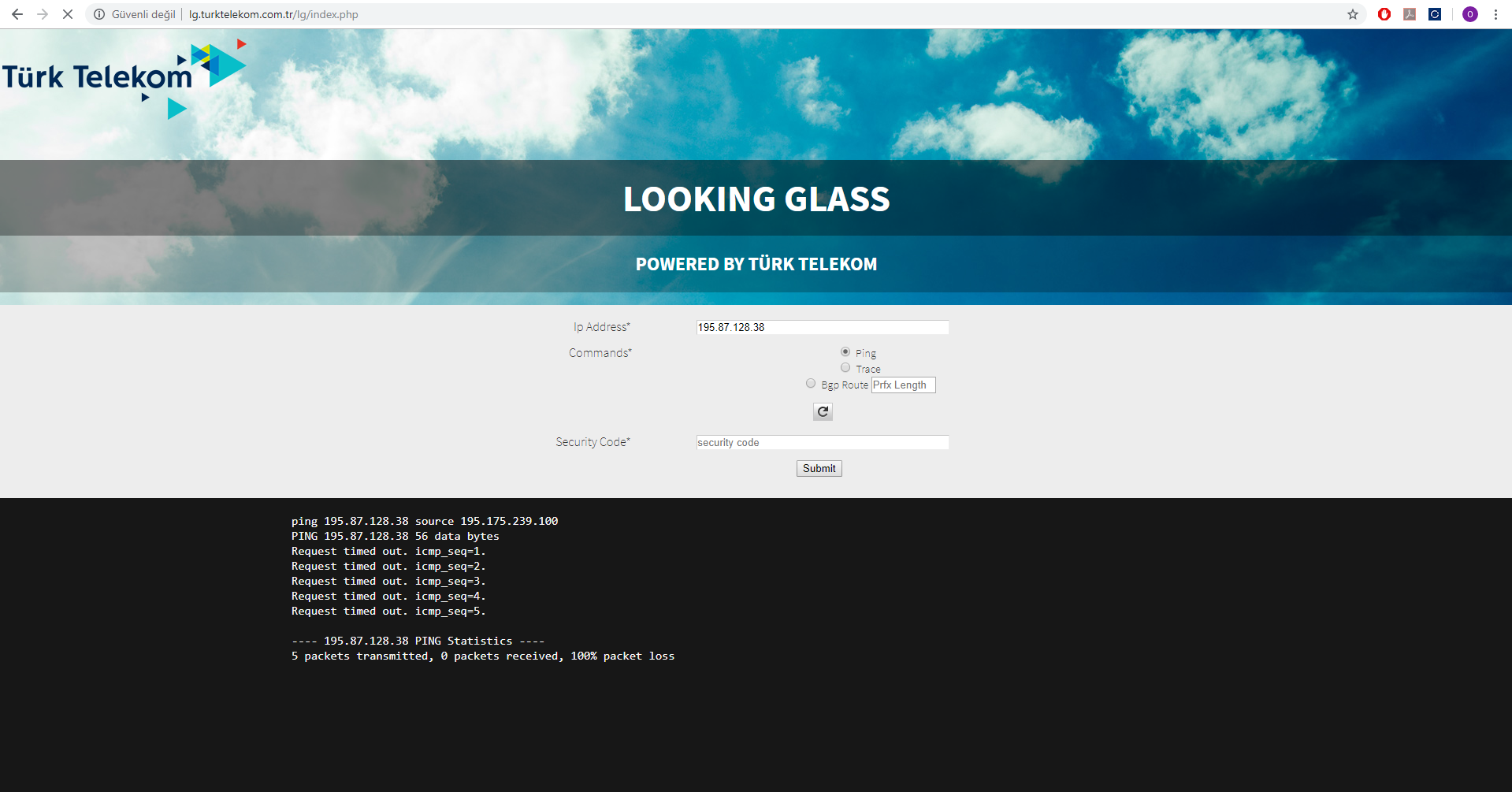Open site info for the not-secure page
Screen dimensions: 1512x792
[99, 14]
